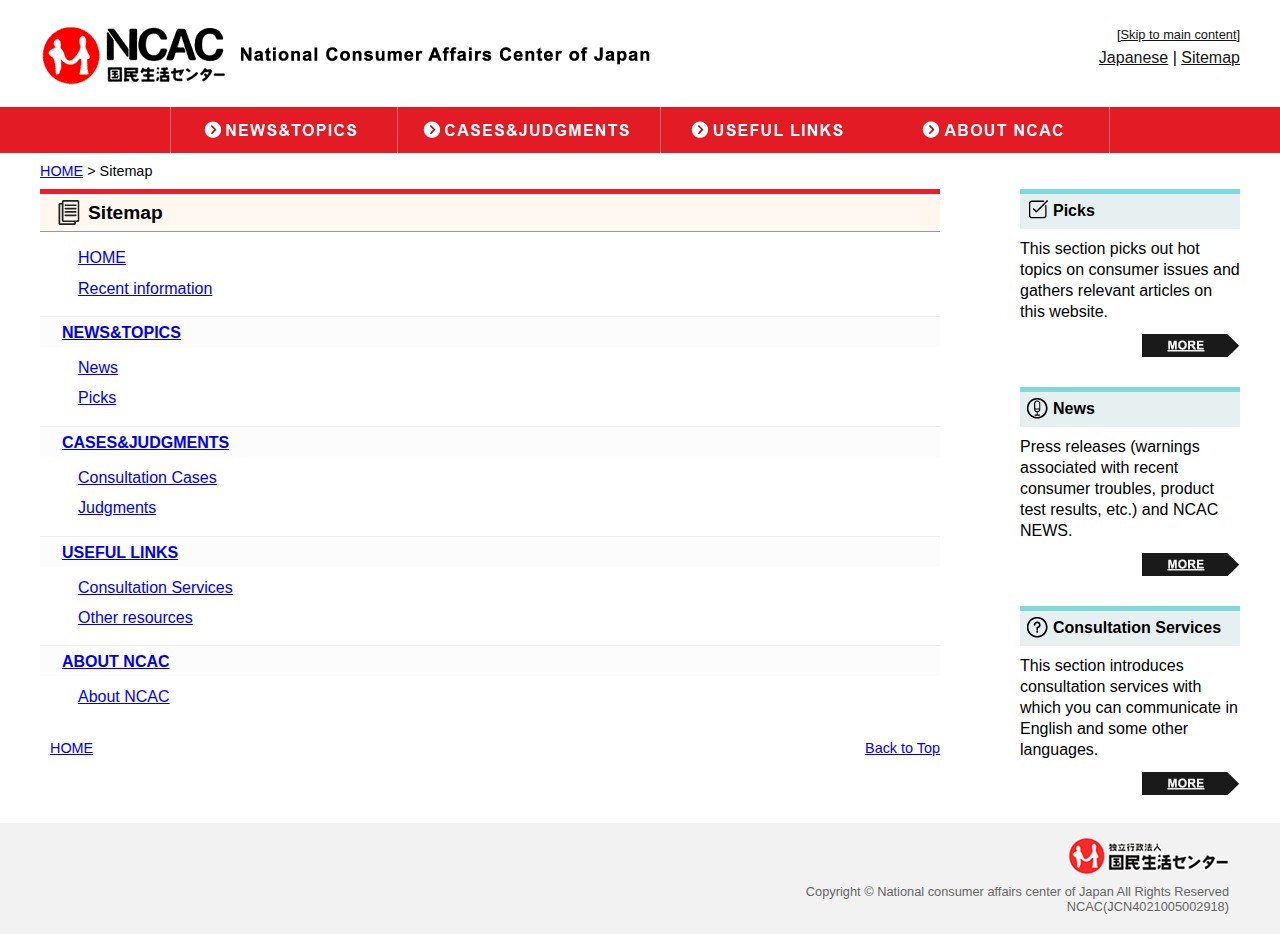1280x934 pixels.
Task: Click the MORE button under the News panel
Action: 1190,564
